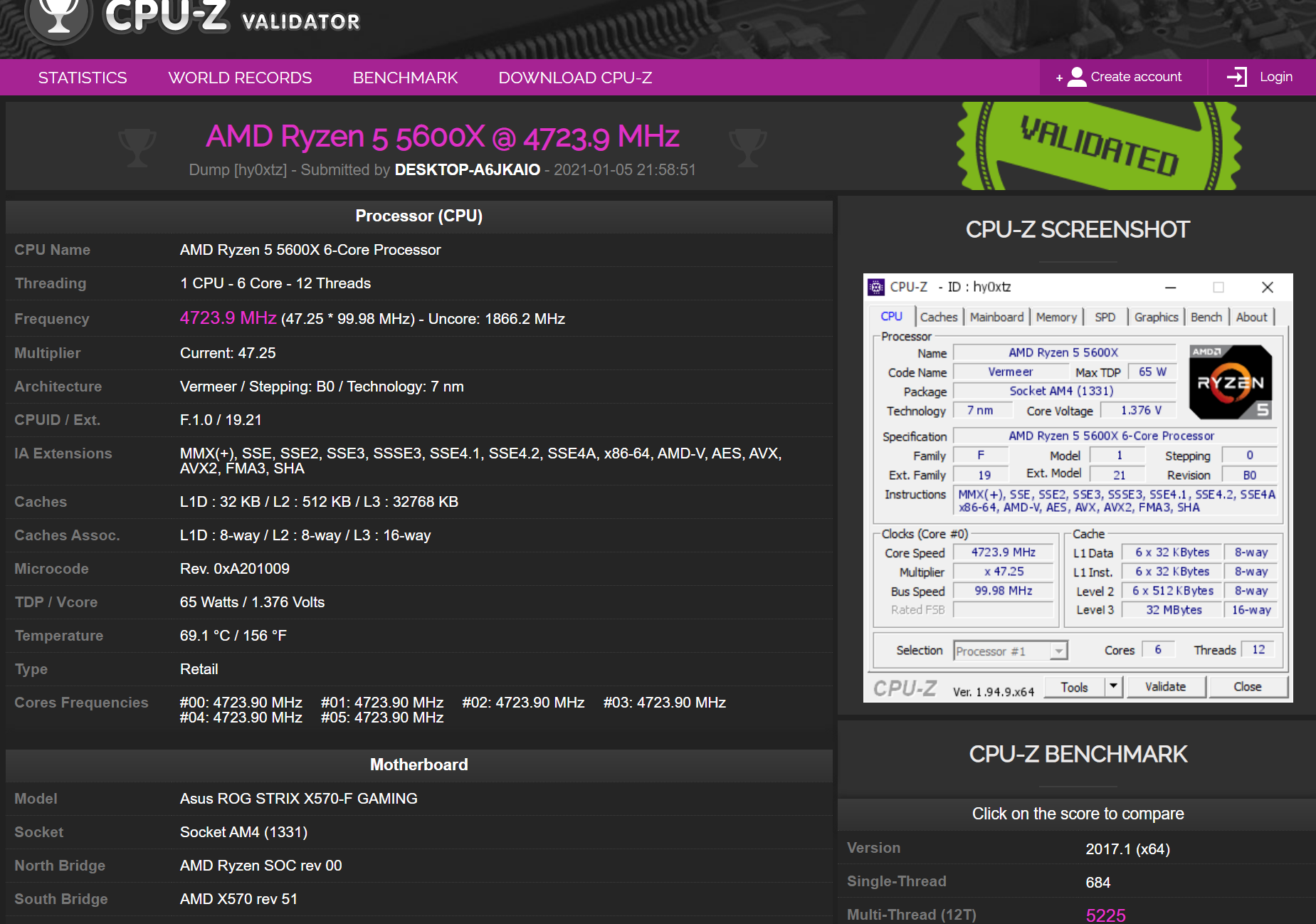1316x924 pixels.
Task: Click the page title AMD Ryzen 5 5600X
Action: coord(443,137)
